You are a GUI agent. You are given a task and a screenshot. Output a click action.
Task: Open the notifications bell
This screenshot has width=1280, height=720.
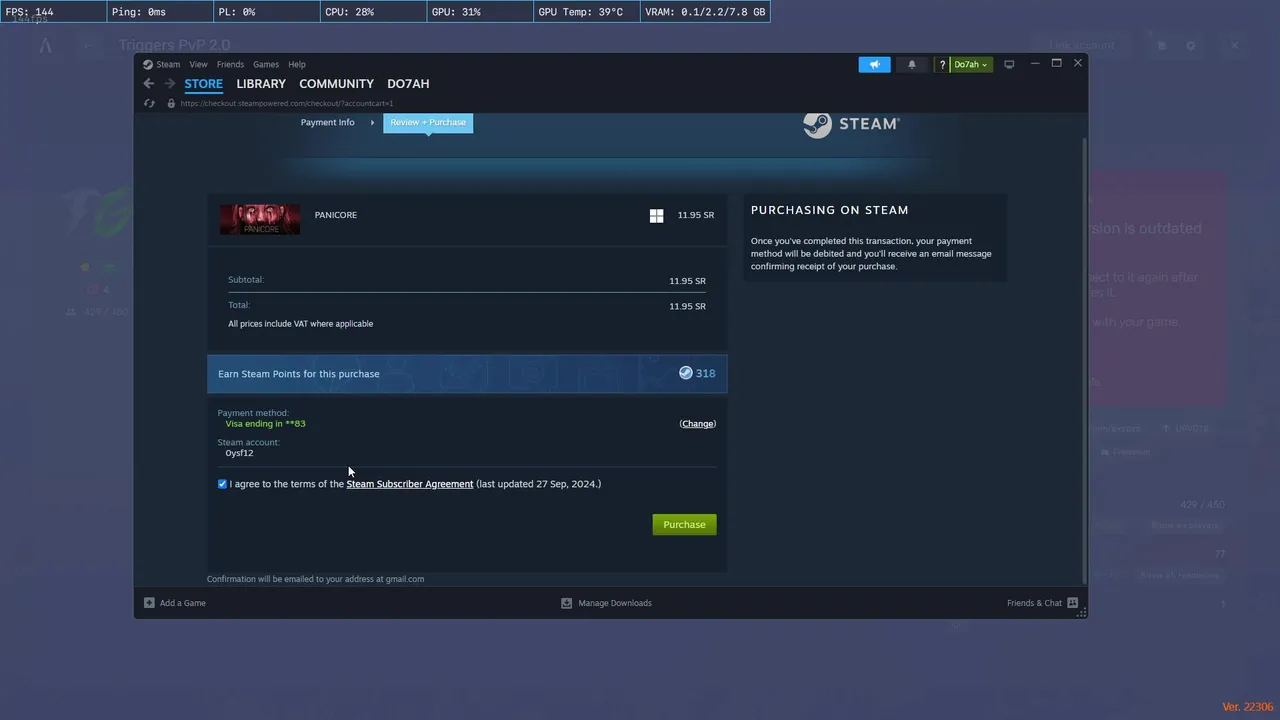(911, 64)
